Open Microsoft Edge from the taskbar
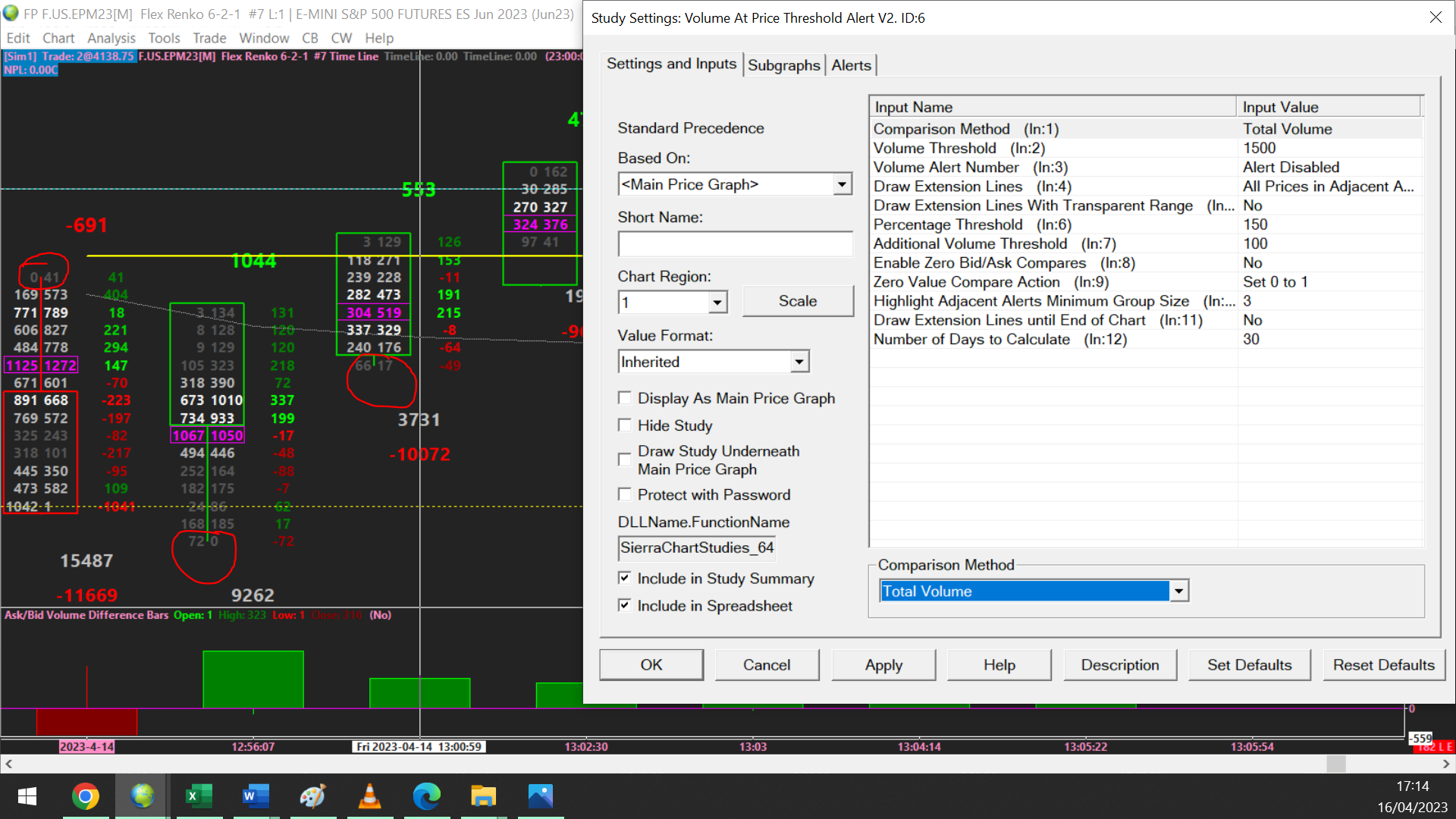The width and height of the screenshot is (1456, 819). coord(426,796)
